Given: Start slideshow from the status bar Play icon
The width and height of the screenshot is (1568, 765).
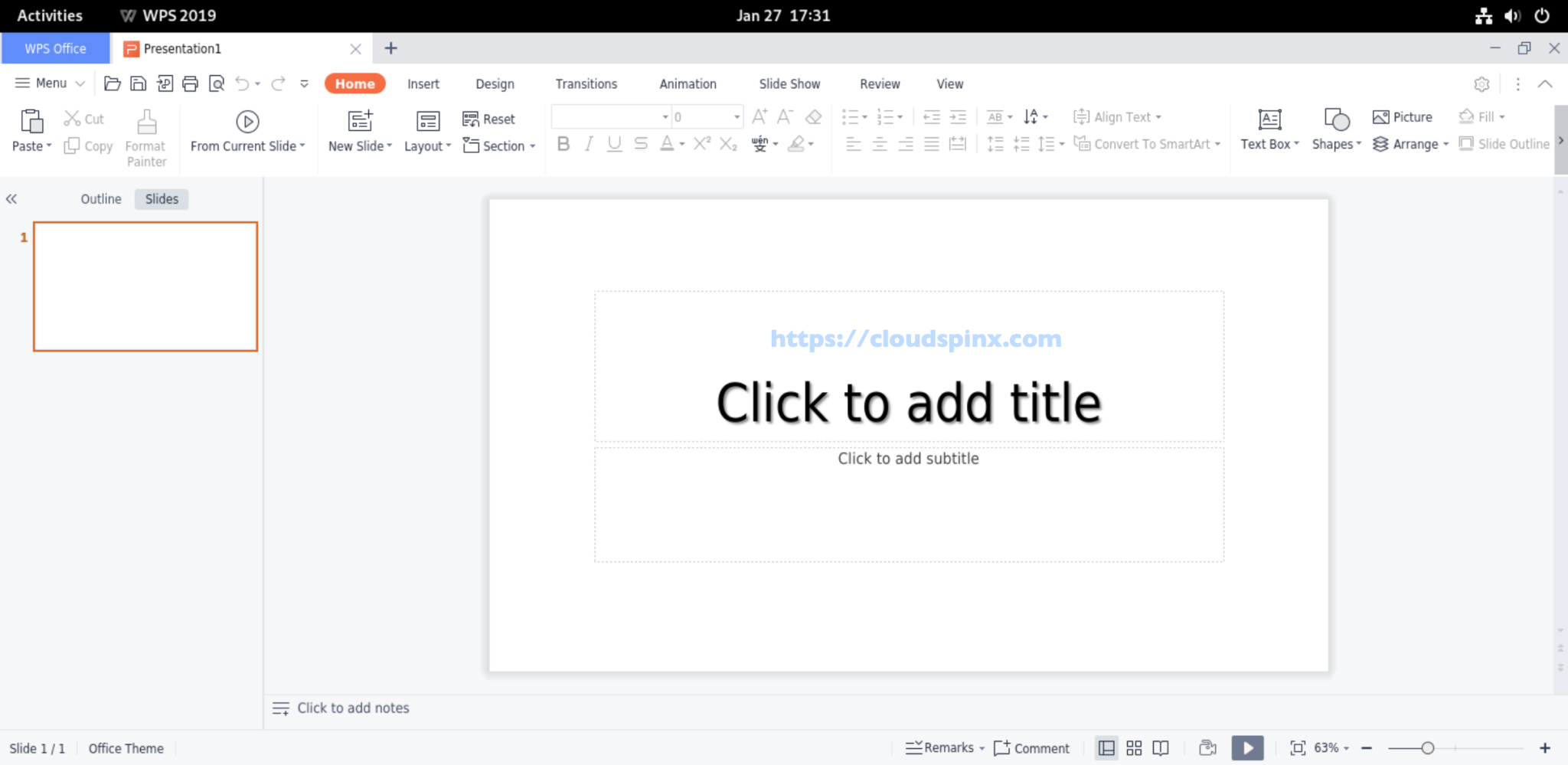Looking at the screenshot, I should point(1248,748).
